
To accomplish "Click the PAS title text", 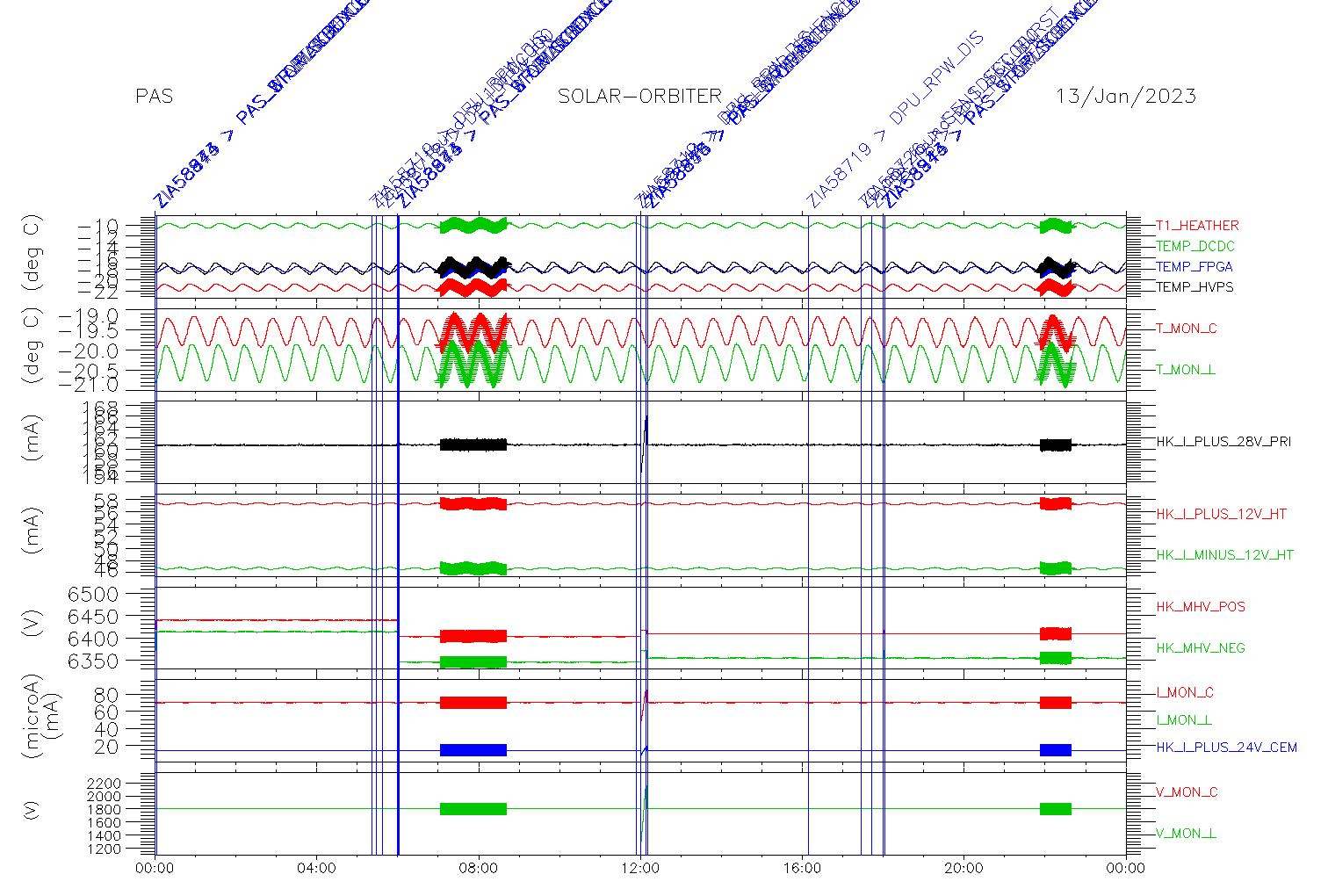I will (155, 97).
